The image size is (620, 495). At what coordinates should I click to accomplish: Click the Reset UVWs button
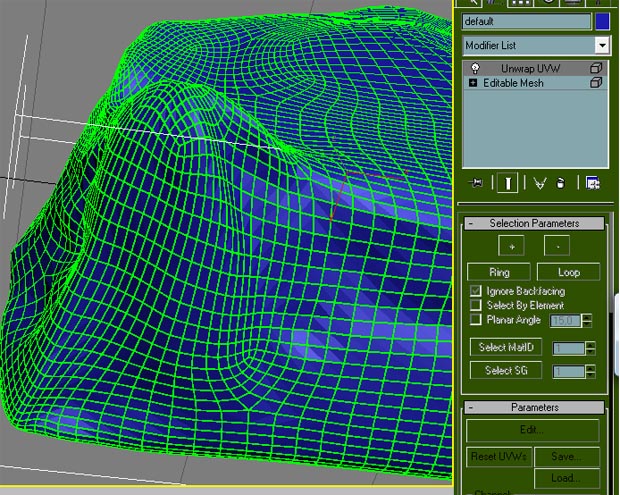[499, 457]
